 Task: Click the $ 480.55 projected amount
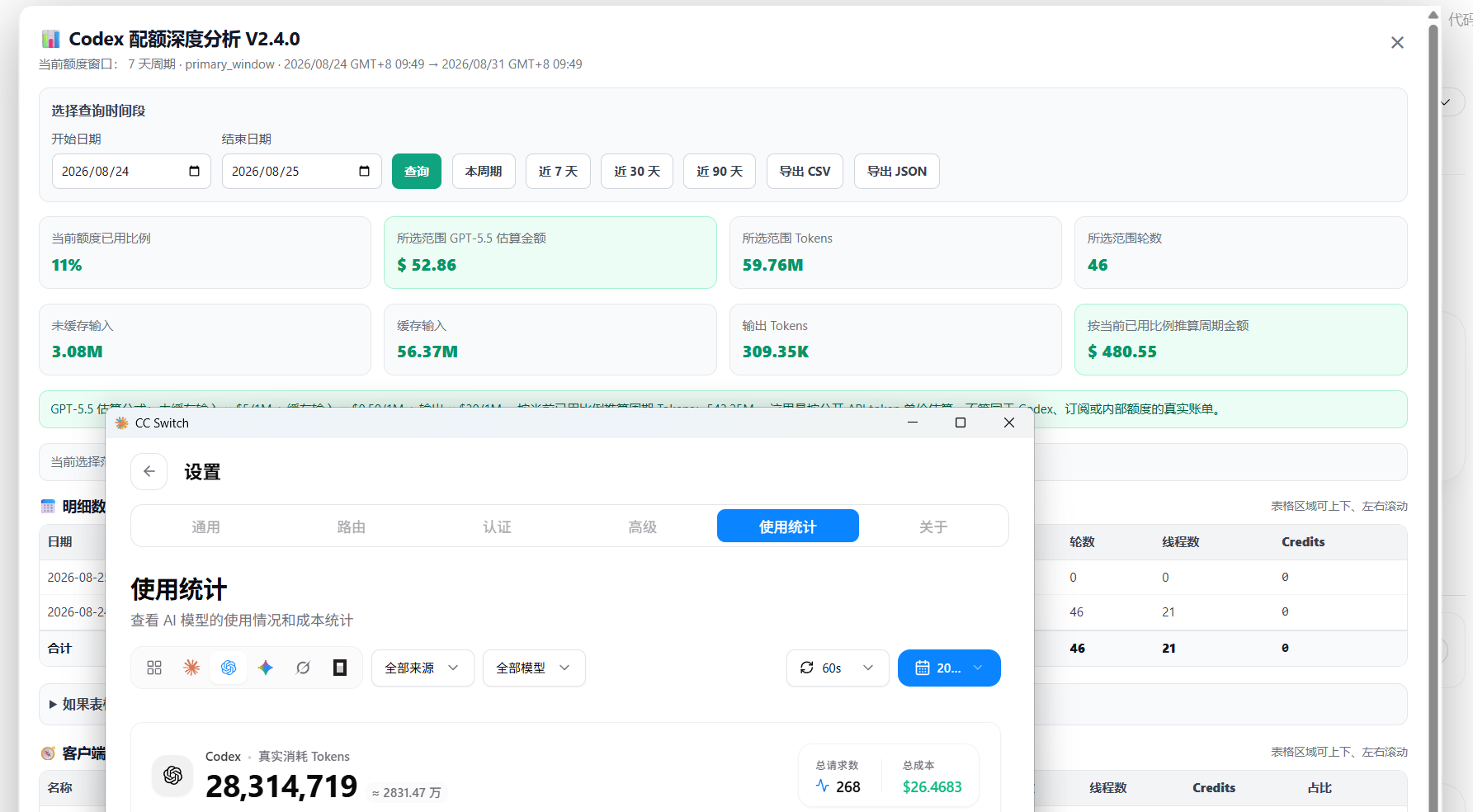[x=1122, y=352]
